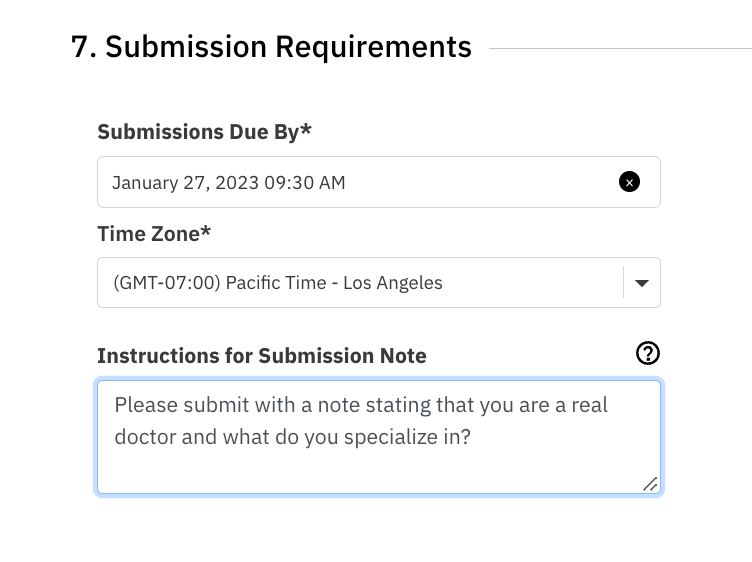Open the Pacific Time - Los Angeles selector
This screenshot has height=562, width=752.
point(379,283)
